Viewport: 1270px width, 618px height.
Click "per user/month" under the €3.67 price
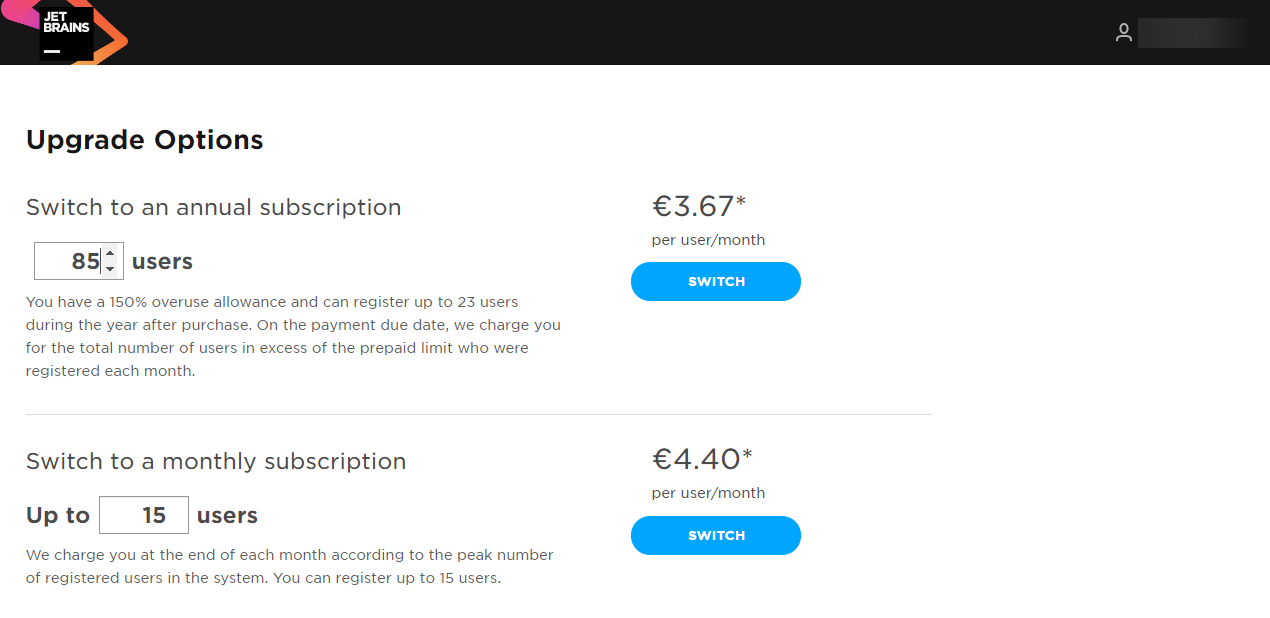[x=708, y=240]
